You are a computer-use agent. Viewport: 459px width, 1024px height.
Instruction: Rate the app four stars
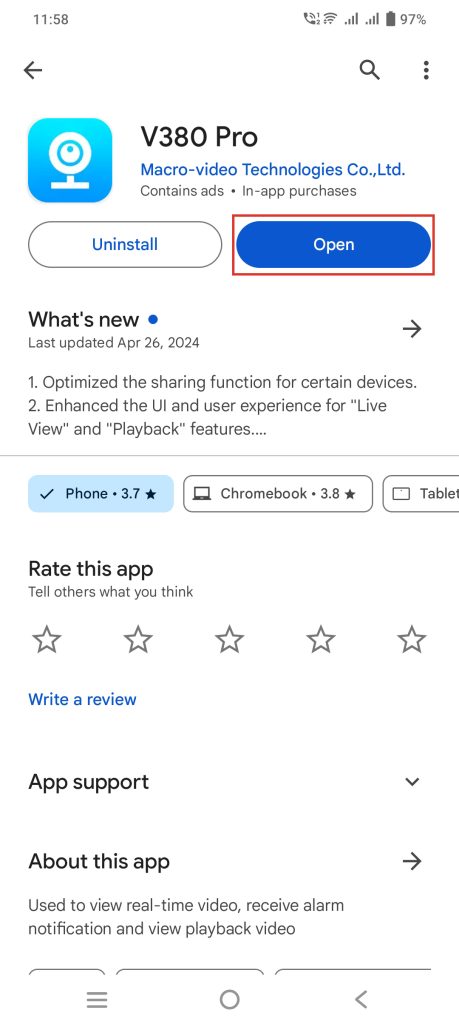321,639
